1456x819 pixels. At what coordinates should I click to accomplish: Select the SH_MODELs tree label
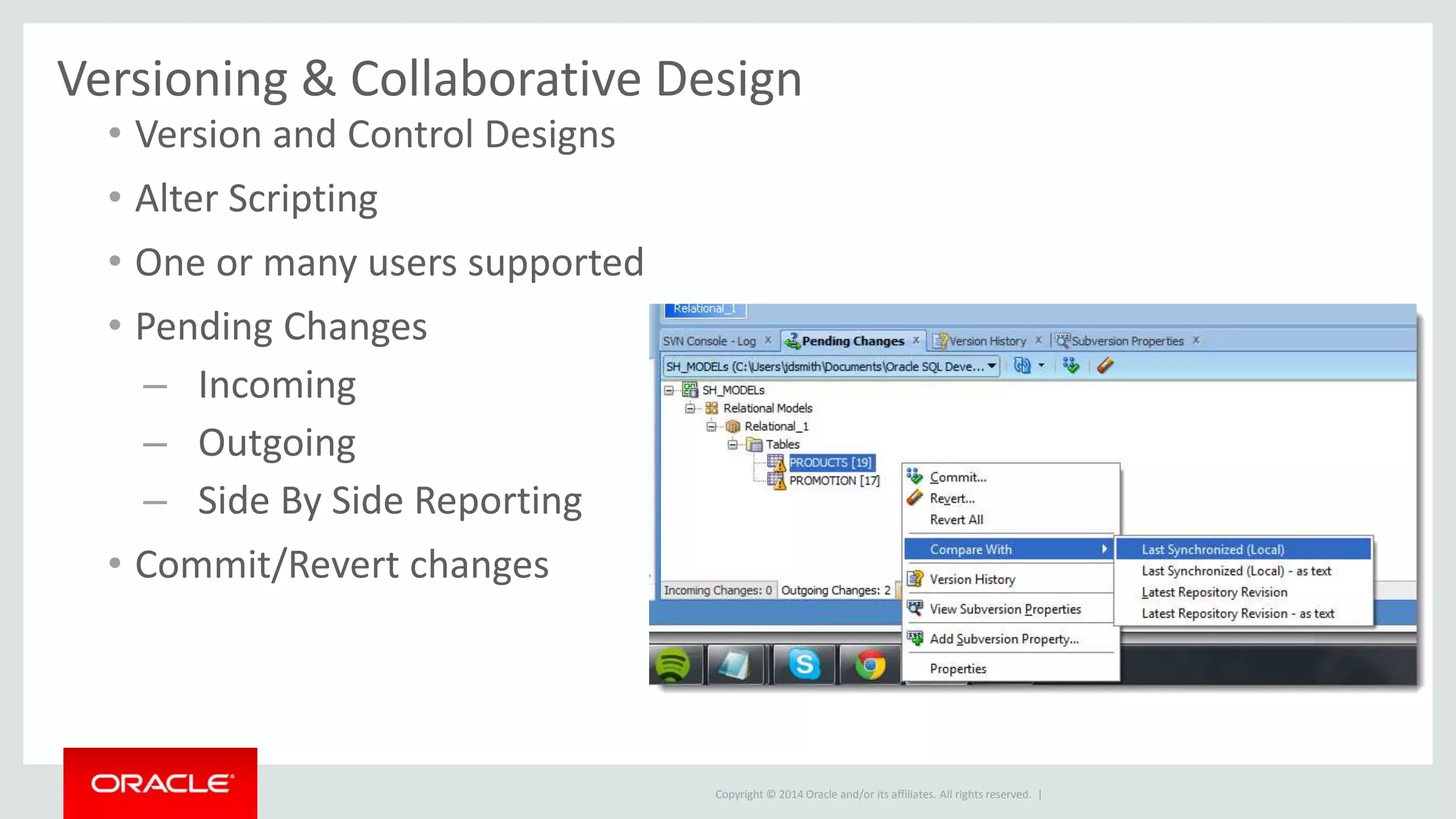click(x=733, y=390)
